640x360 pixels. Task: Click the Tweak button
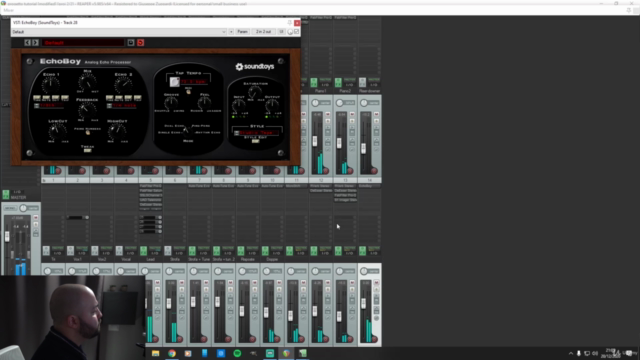click(x=87, y=150)
